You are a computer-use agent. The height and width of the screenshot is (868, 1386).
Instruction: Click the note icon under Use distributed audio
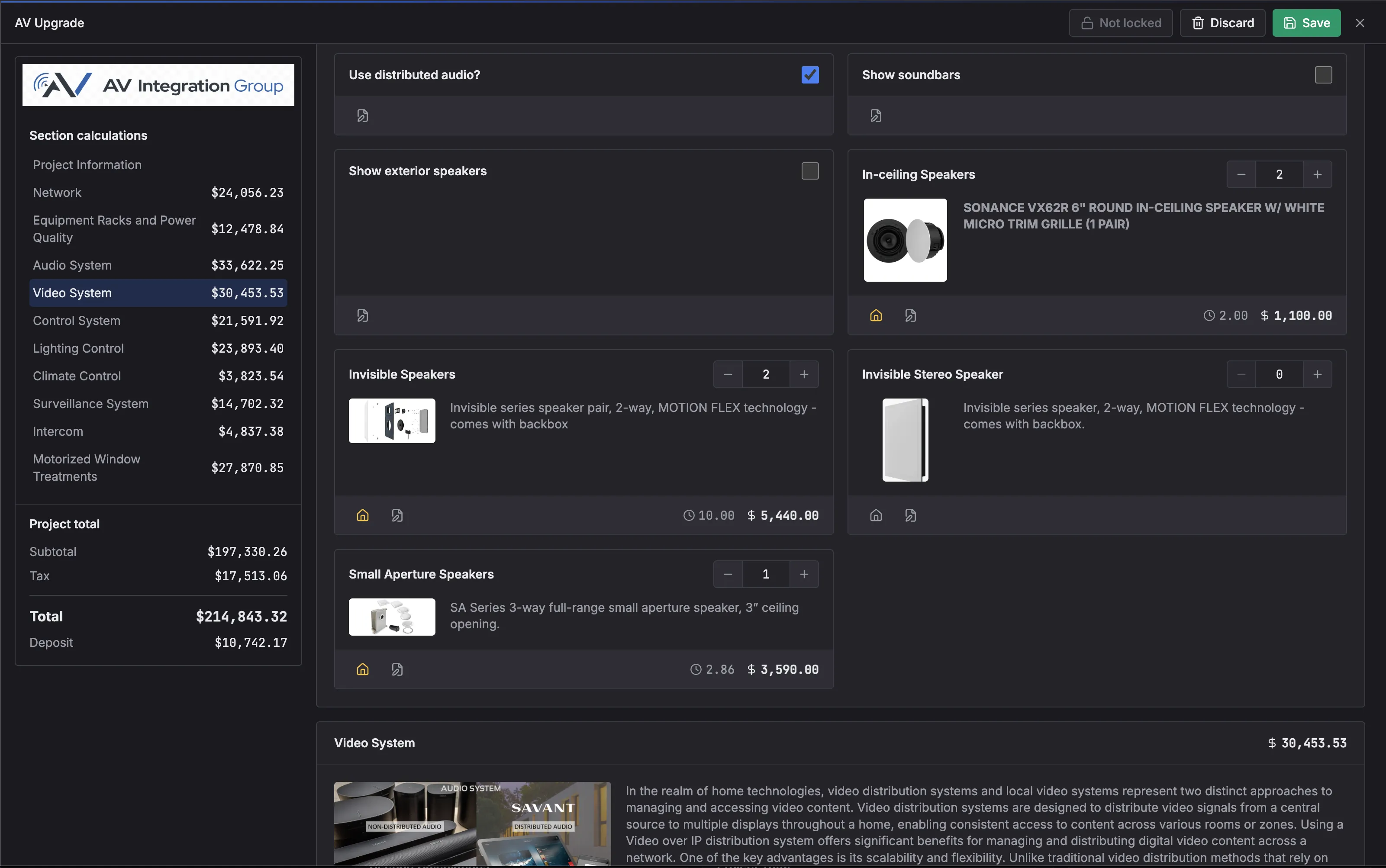coord(362,116)
